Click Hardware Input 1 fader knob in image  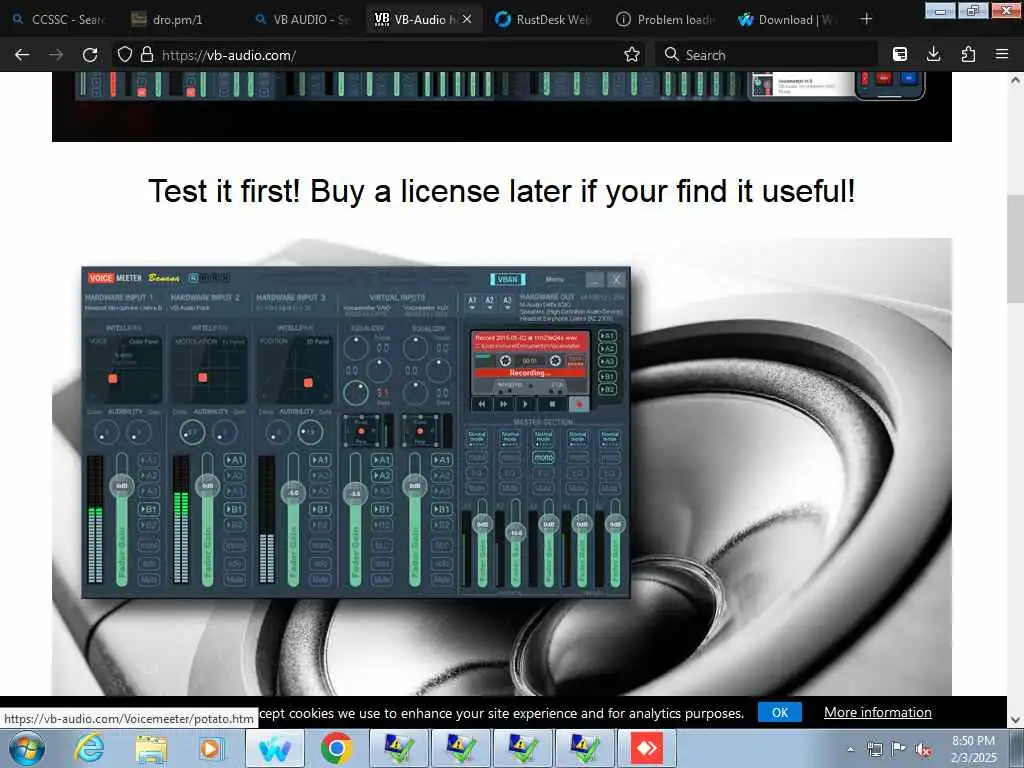click(x=121, y=486)
